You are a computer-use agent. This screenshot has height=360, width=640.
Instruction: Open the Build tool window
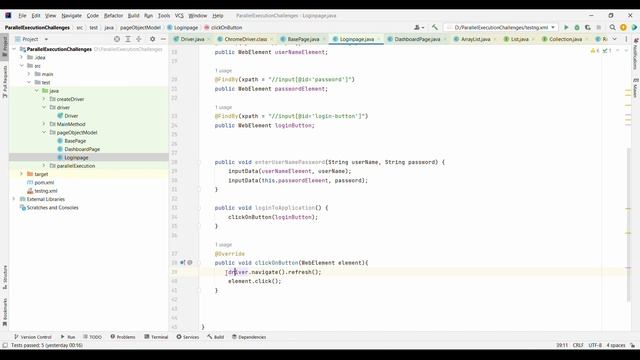tap(216, 337)
